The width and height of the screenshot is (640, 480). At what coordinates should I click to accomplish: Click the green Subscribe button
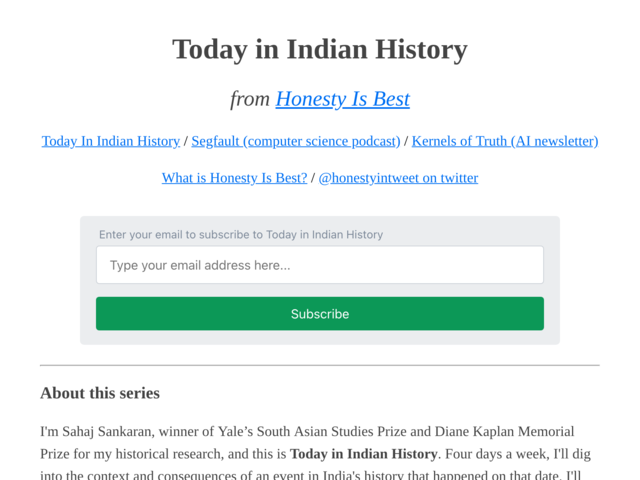pyautogui.click(x=320, y=313)
